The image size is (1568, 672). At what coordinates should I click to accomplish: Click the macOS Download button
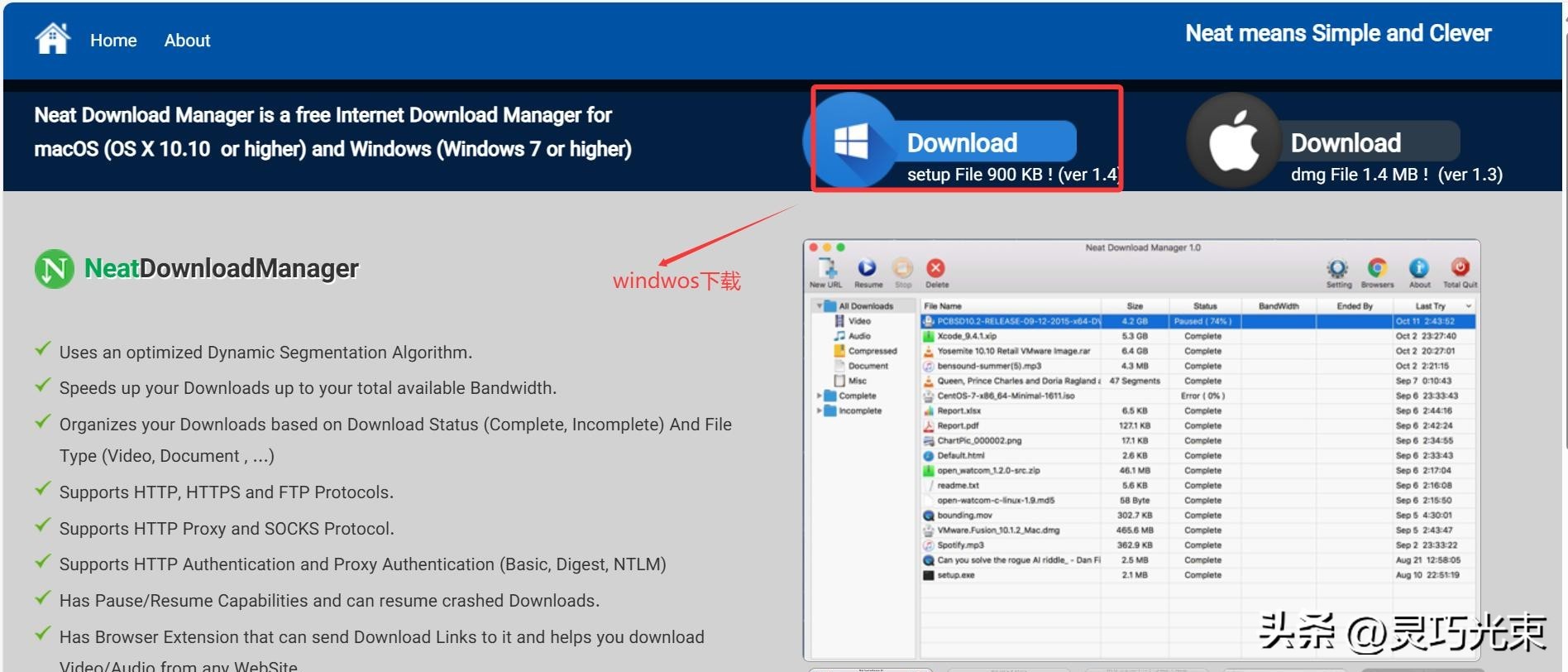(1346, 142)
